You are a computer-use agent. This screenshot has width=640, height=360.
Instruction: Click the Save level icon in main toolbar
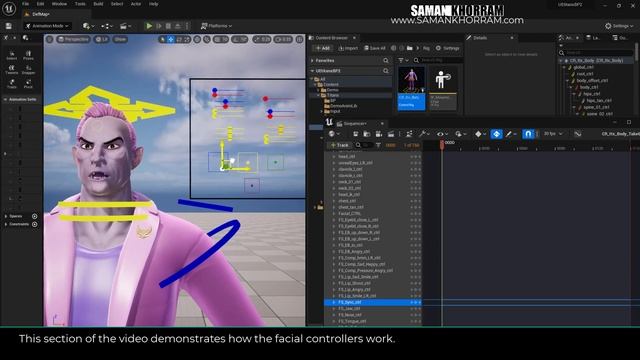point(9,26)
